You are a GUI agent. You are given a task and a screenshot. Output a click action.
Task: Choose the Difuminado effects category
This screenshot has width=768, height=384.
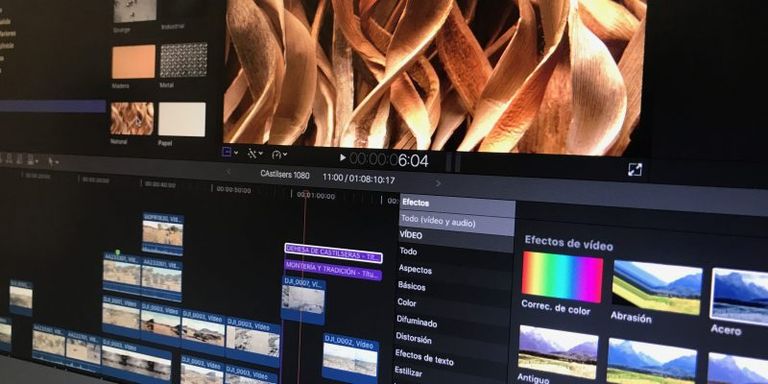pyautogui.click(x=416, y=321)
